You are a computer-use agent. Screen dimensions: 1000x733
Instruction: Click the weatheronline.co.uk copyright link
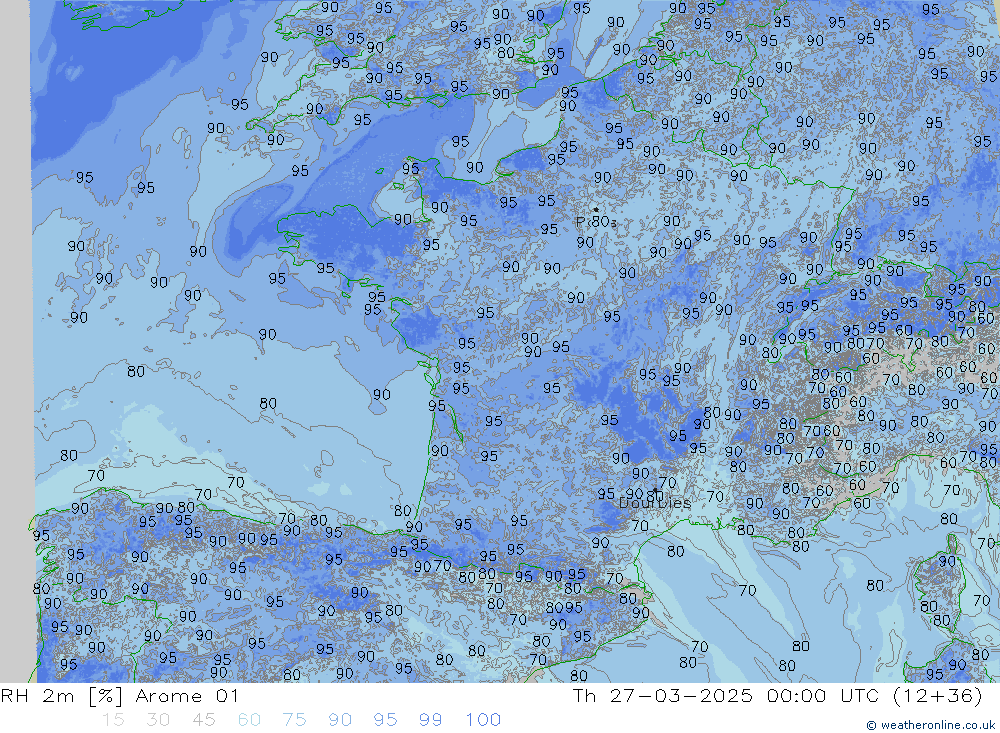930,725
